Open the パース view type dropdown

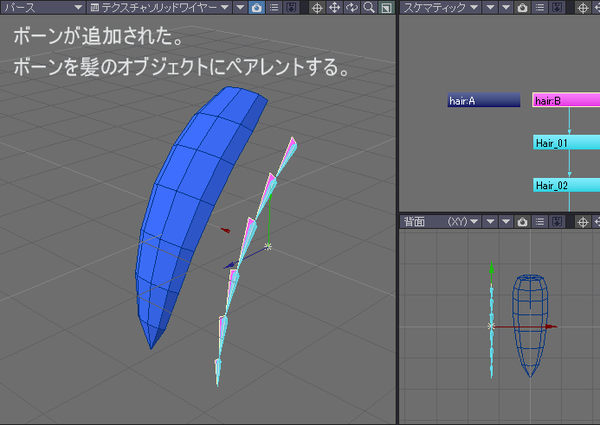[x=42, y=7]
